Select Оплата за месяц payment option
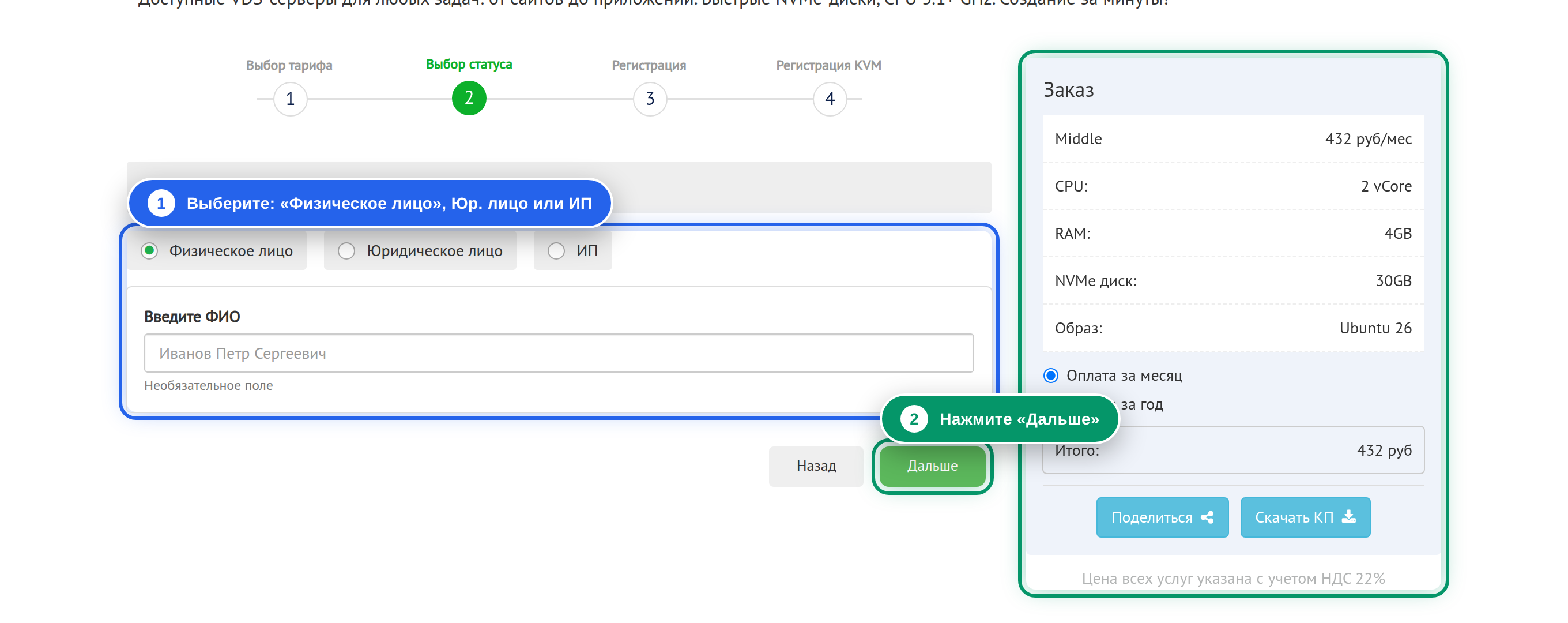The image size is (1568, 623). [1050, 375]
